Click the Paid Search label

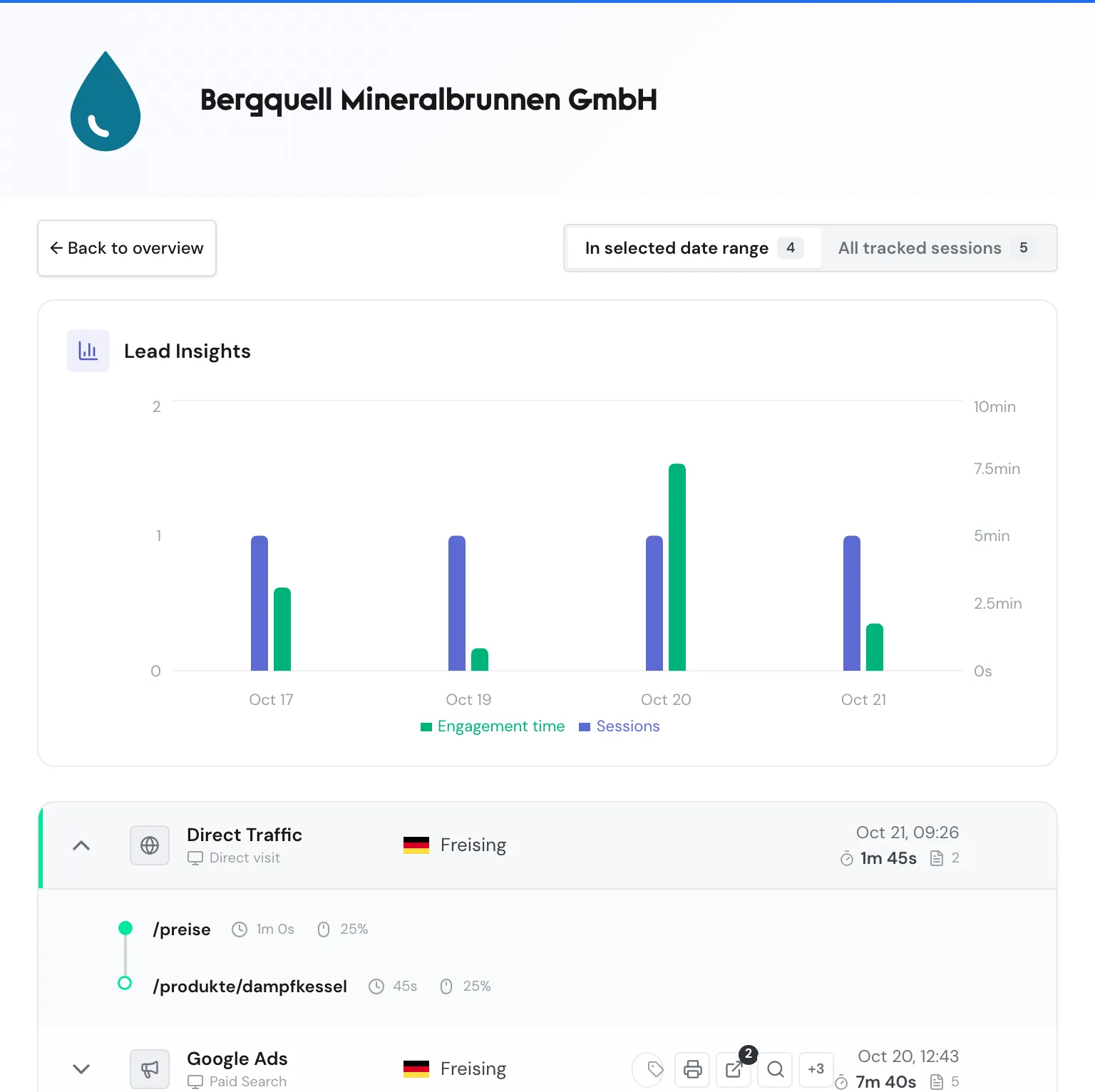click(248, 1081)
